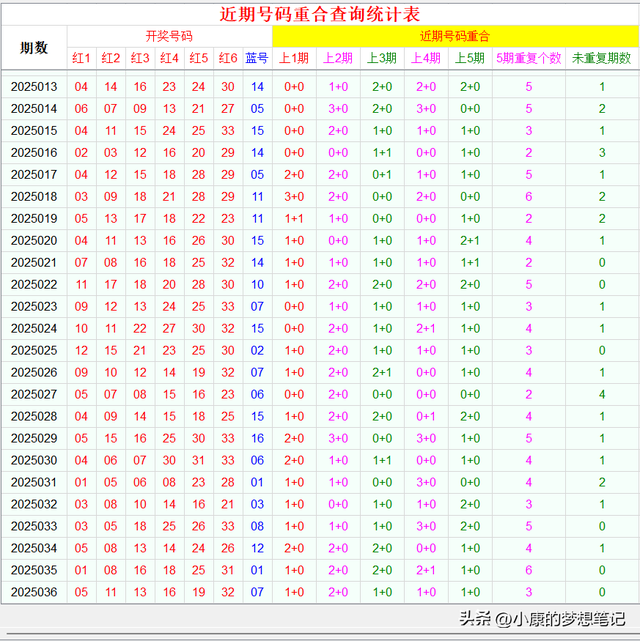Select period cell 2025036
The width and height of the screenshot is (640, 641).
[x=34, y=592]
